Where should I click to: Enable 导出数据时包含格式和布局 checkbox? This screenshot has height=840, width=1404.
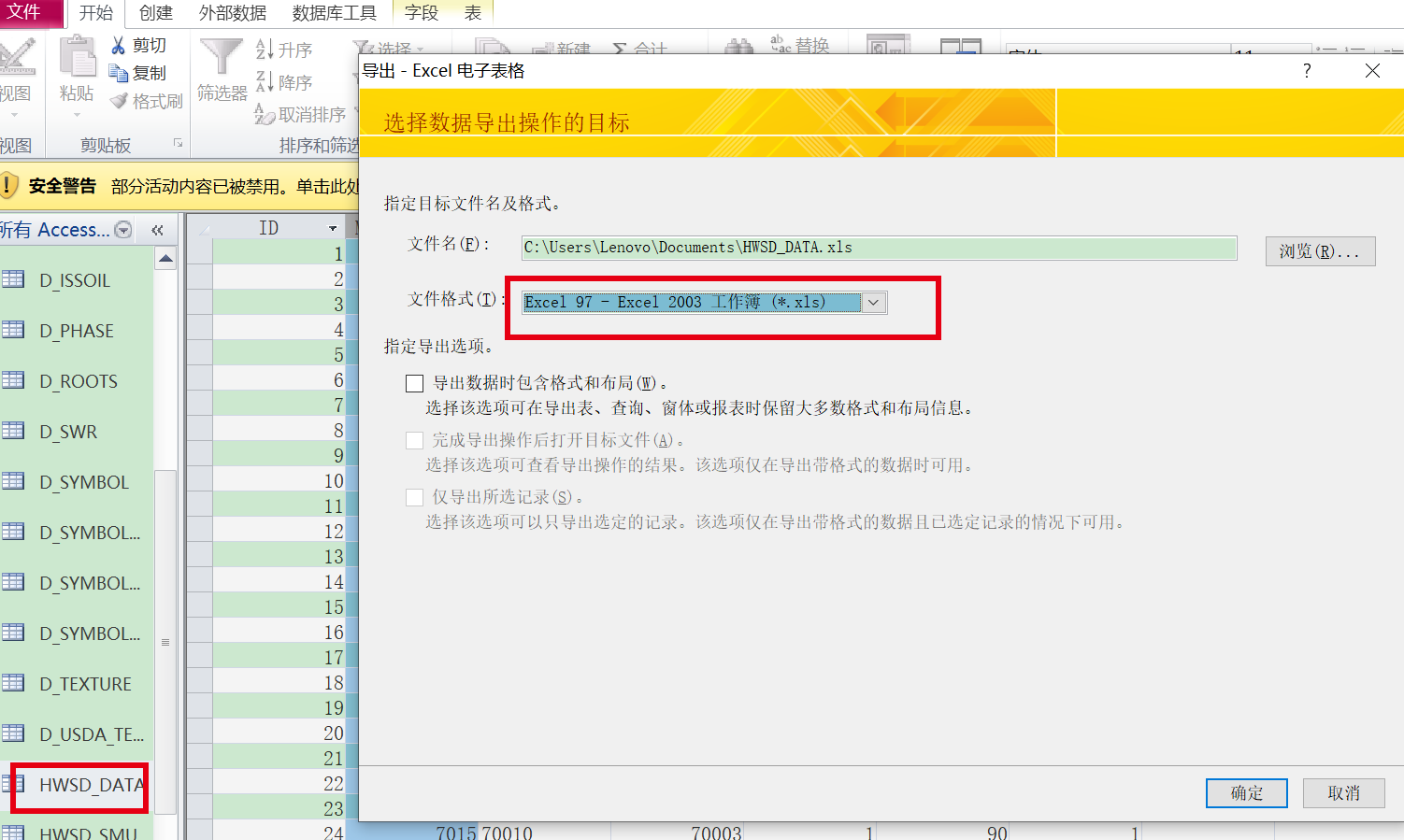(414, 382)
